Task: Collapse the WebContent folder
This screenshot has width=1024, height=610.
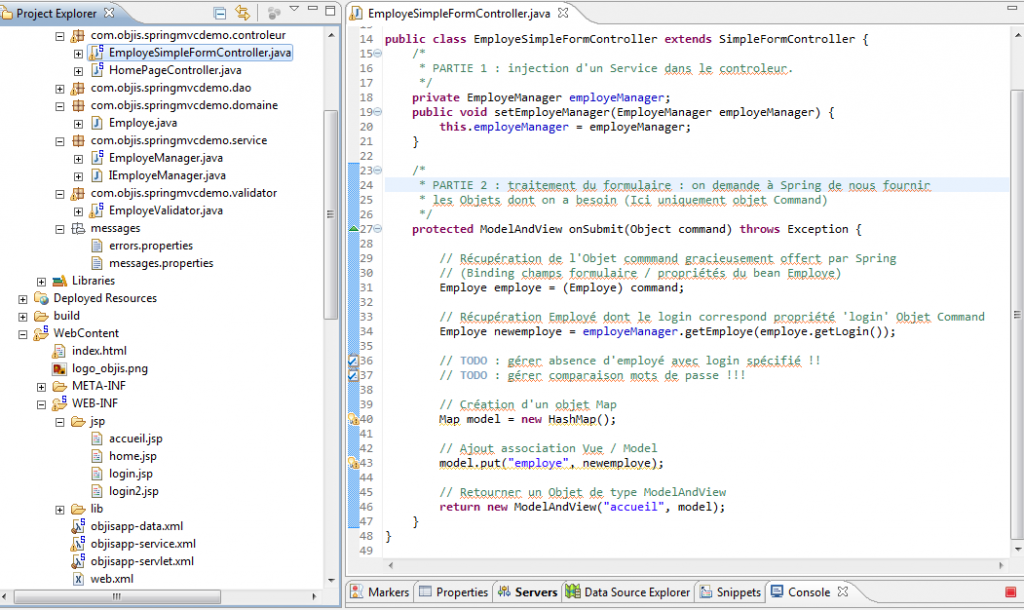Action: pyautogui.click(x=23, y=334)
